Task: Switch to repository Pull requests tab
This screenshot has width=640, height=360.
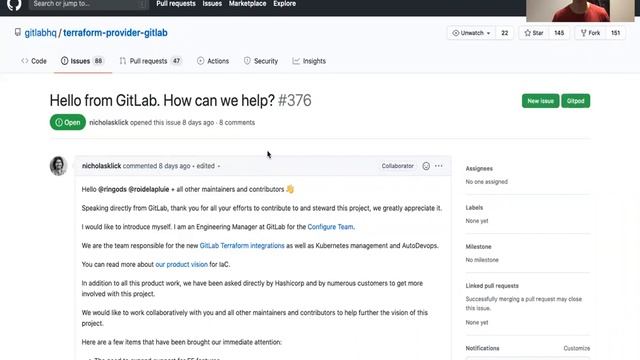Action: coord(150,61)
